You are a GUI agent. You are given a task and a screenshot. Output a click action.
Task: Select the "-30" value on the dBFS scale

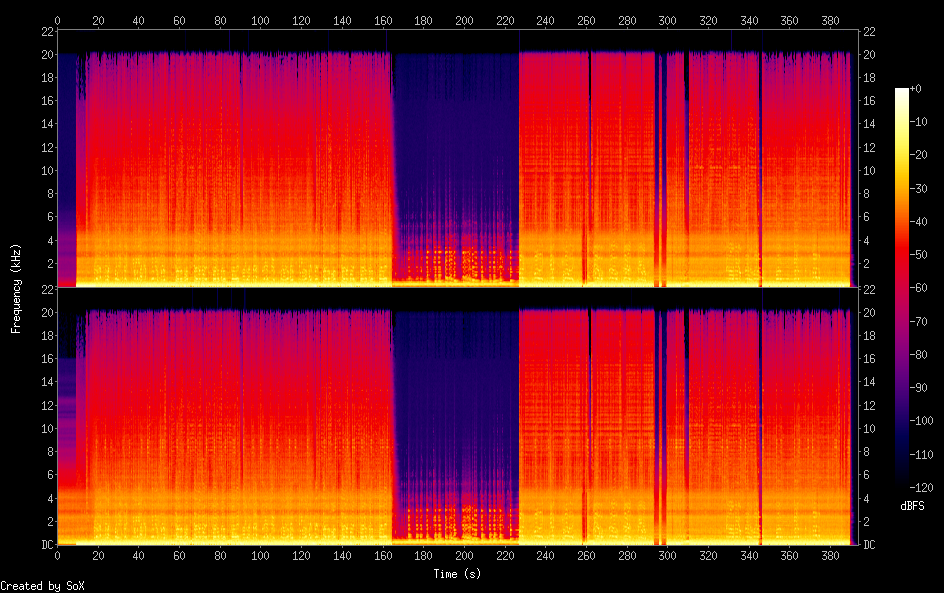(x=918, y=188)
